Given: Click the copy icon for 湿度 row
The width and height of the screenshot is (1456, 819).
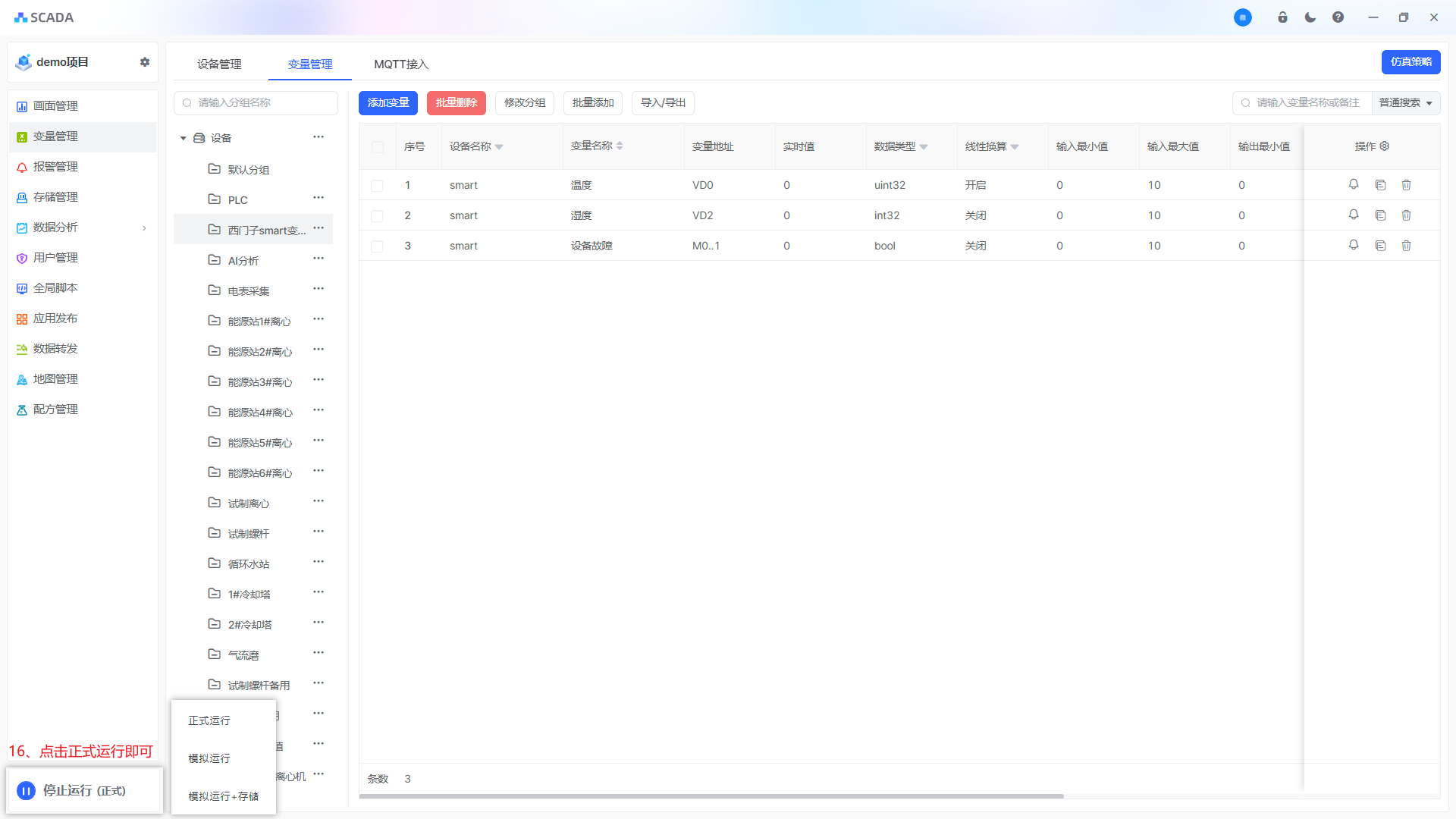Looking at the screenshot, I should [x=1380, y=215].
